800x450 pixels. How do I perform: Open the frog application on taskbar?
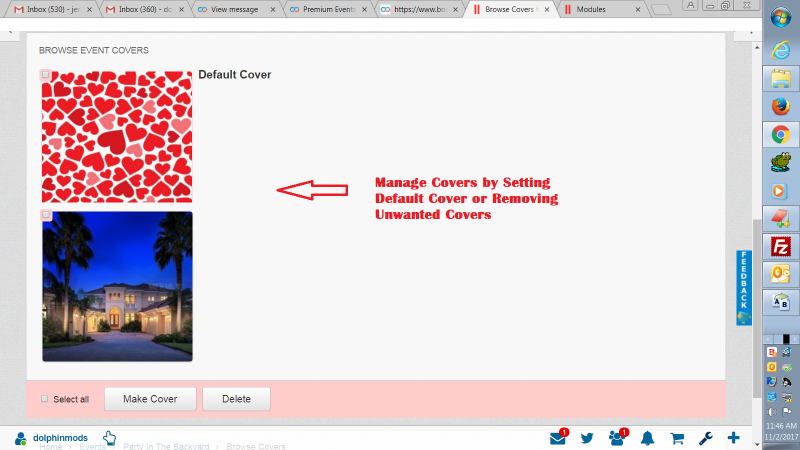pyautogui.click(x=781, y=163)
